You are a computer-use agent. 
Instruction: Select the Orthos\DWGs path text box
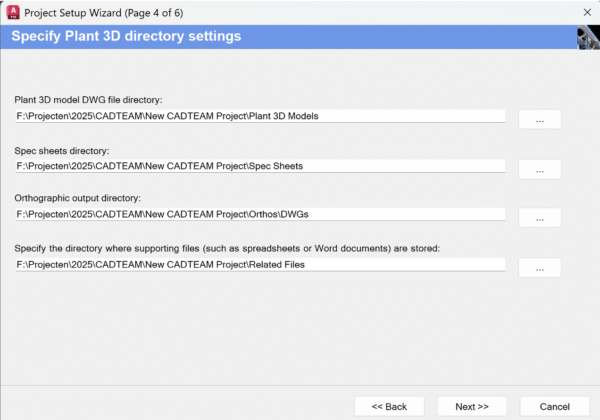pyautogui.click(x=260, y=214)
